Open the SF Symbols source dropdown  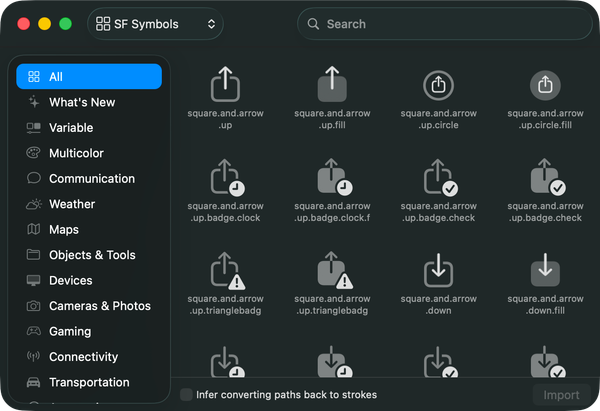tap(155, 24)
